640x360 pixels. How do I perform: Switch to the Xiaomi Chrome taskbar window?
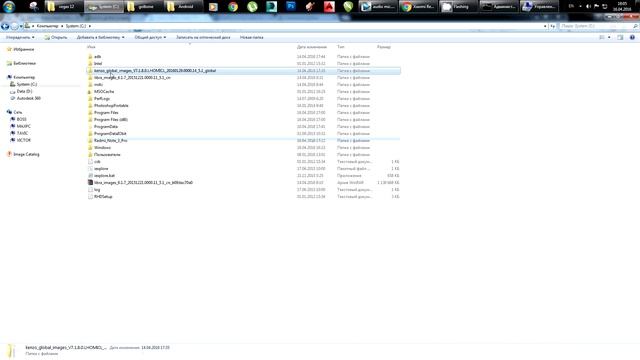(x=418, y=7)
